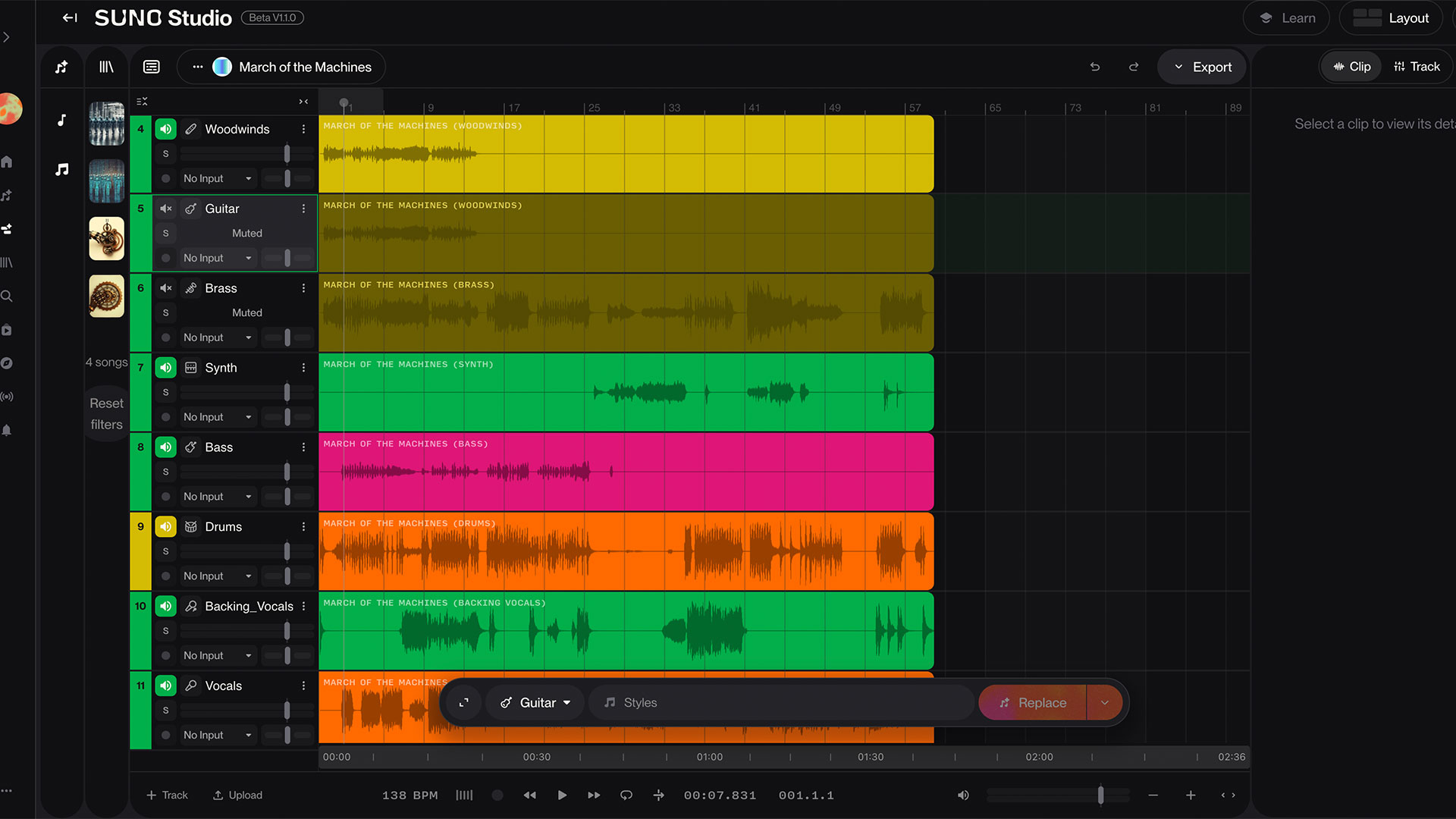Adjust the volume slider on the Woodwinds track
The image size is (1456, 819).
(x=287, y=153)
